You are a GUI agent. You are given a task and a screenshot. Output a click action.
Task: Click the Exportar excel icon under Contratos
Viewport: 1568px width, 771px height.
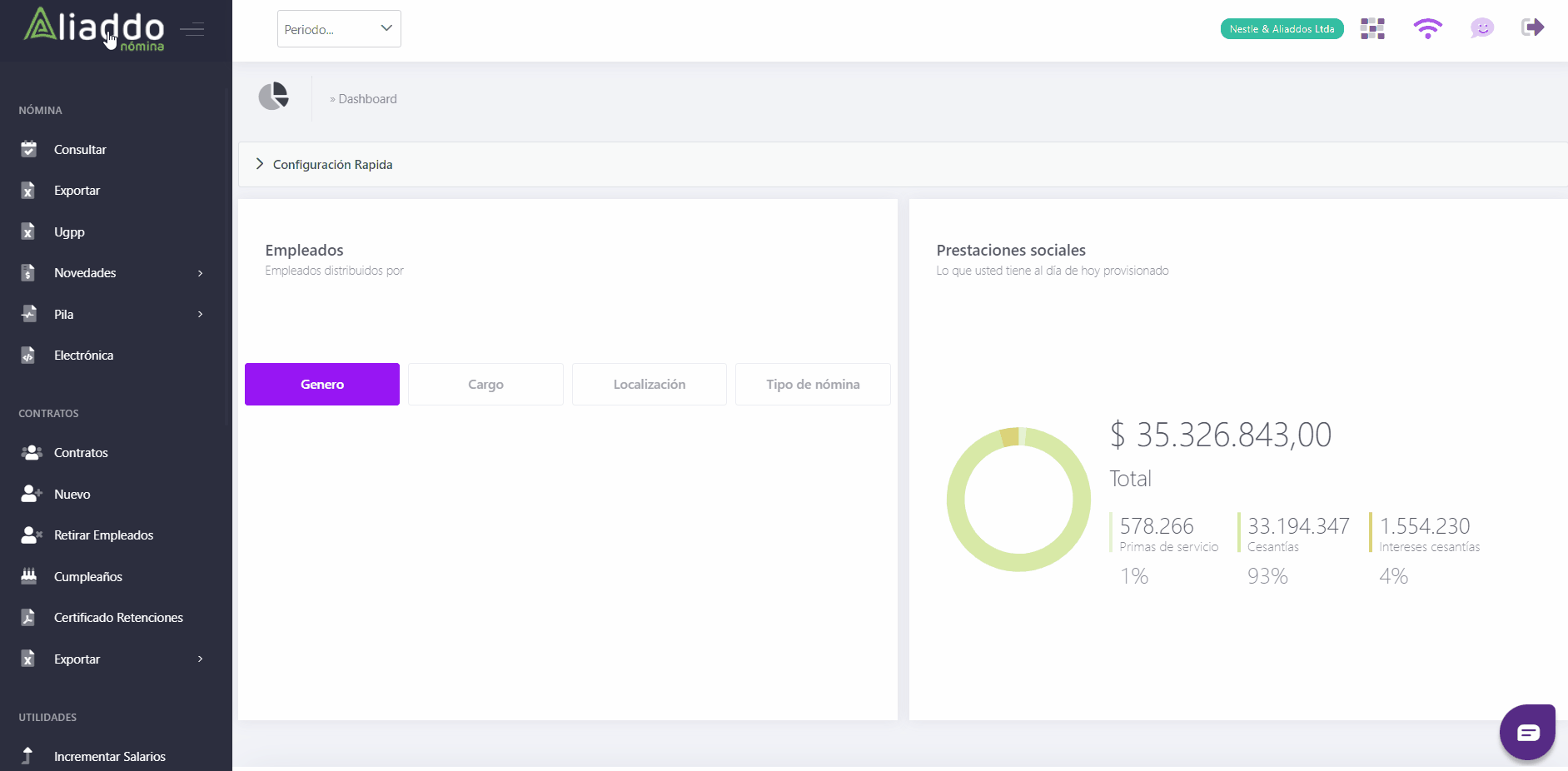tap(28, 659)
